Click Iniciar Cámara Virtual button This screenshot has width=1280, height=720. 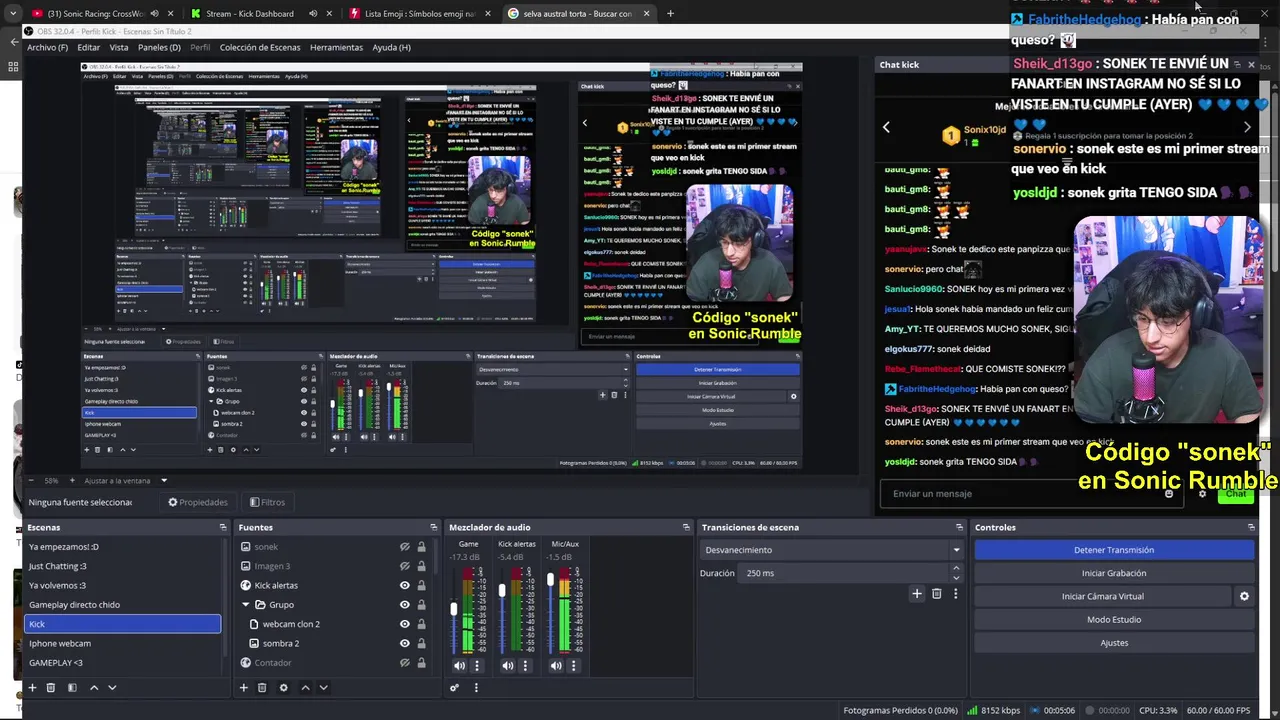pyautogui.click(x=1102, y=596)
